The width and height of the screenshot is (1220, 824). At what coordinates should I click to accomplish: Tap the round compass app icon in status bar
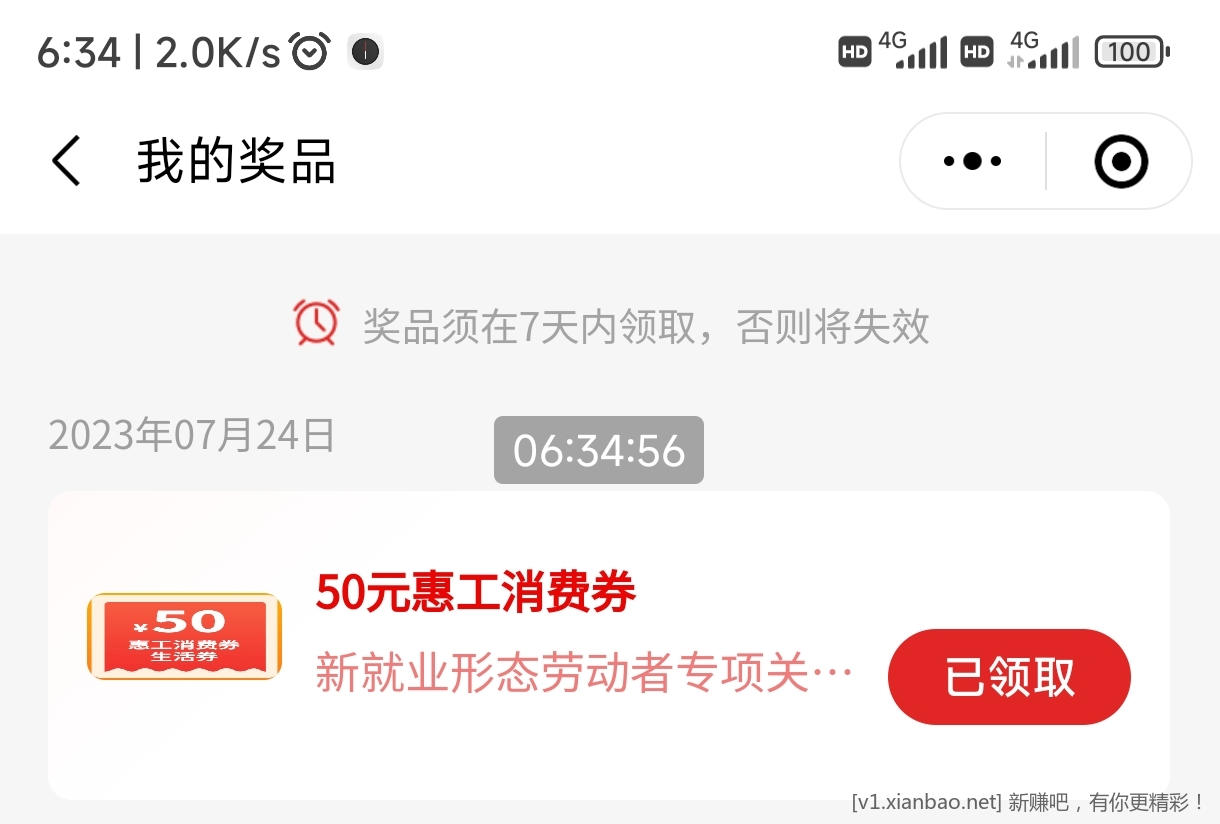click(365, 51)
